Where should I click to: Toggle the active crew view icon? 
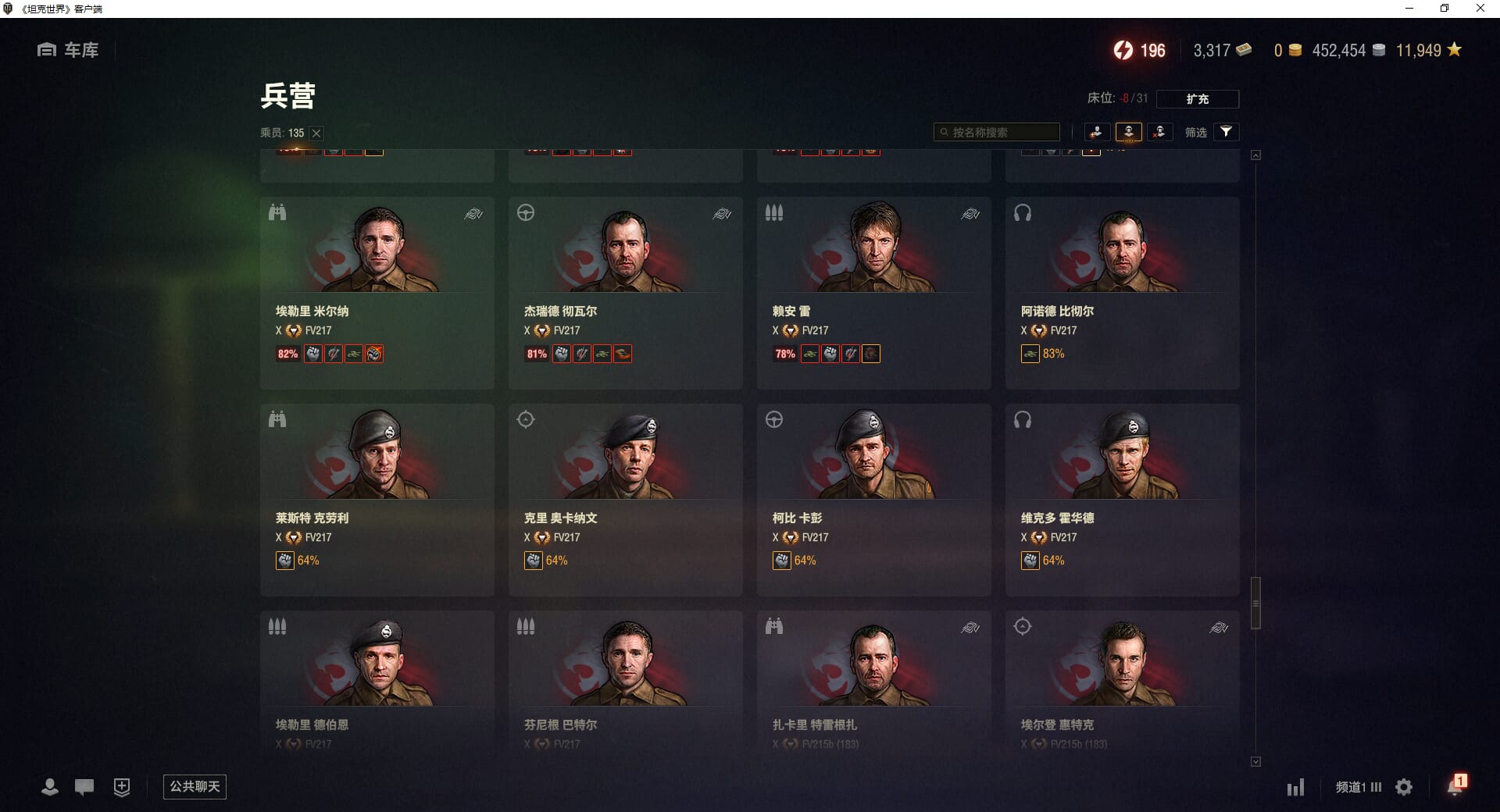click(x=1129, y=132)
